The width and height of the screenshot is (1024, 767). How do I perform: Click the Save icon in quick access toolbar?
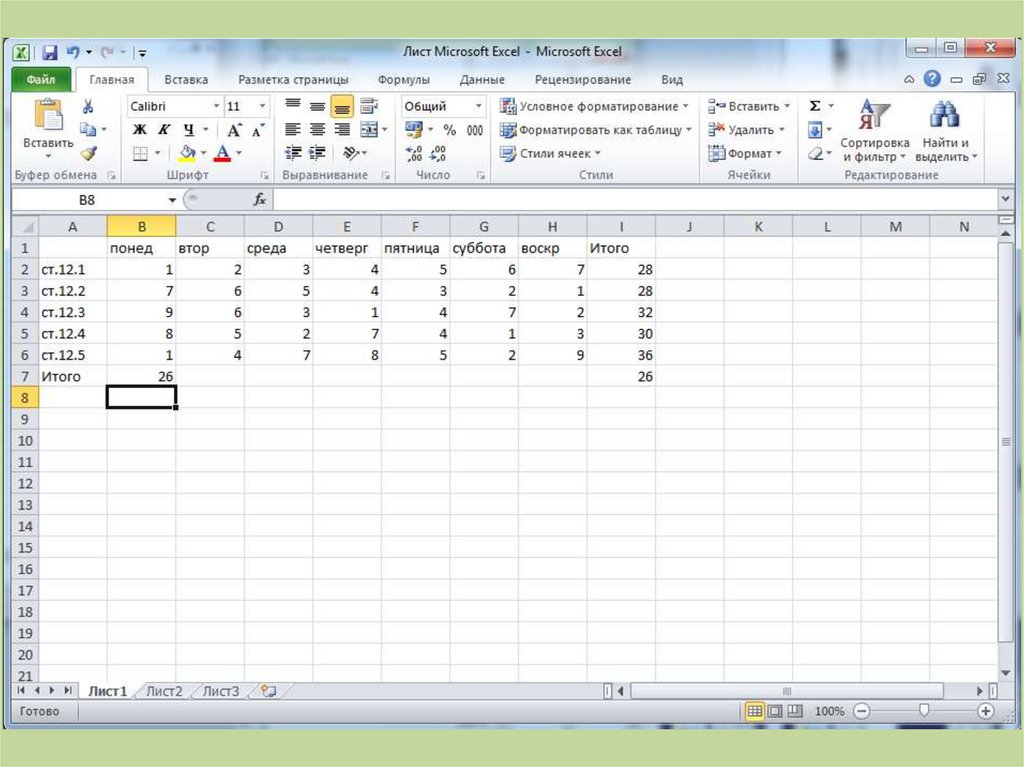[x=50, y=52]
